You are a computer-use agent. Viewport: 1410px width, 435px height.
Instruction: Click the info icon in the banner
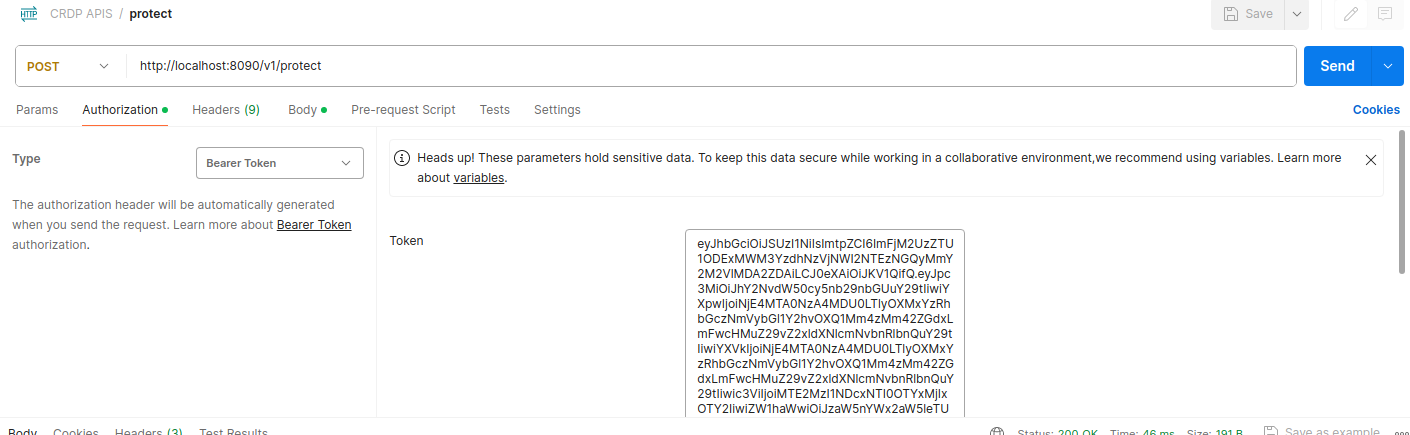pyautogui.click(x=402, y=158)
